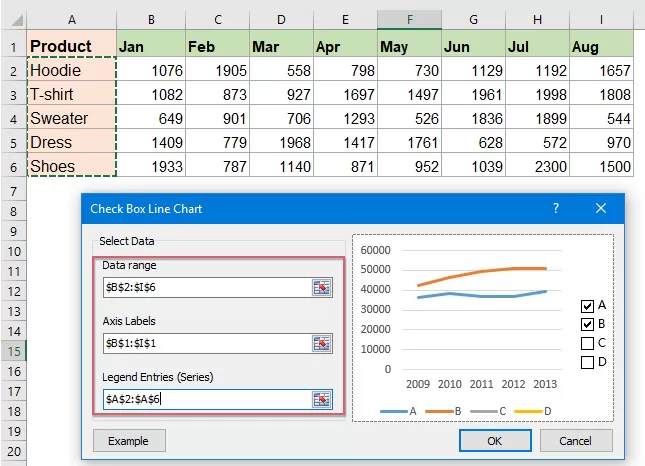The height and width of the screenshot is (466, 645).
Task: Select column B header
Action: 151,20
